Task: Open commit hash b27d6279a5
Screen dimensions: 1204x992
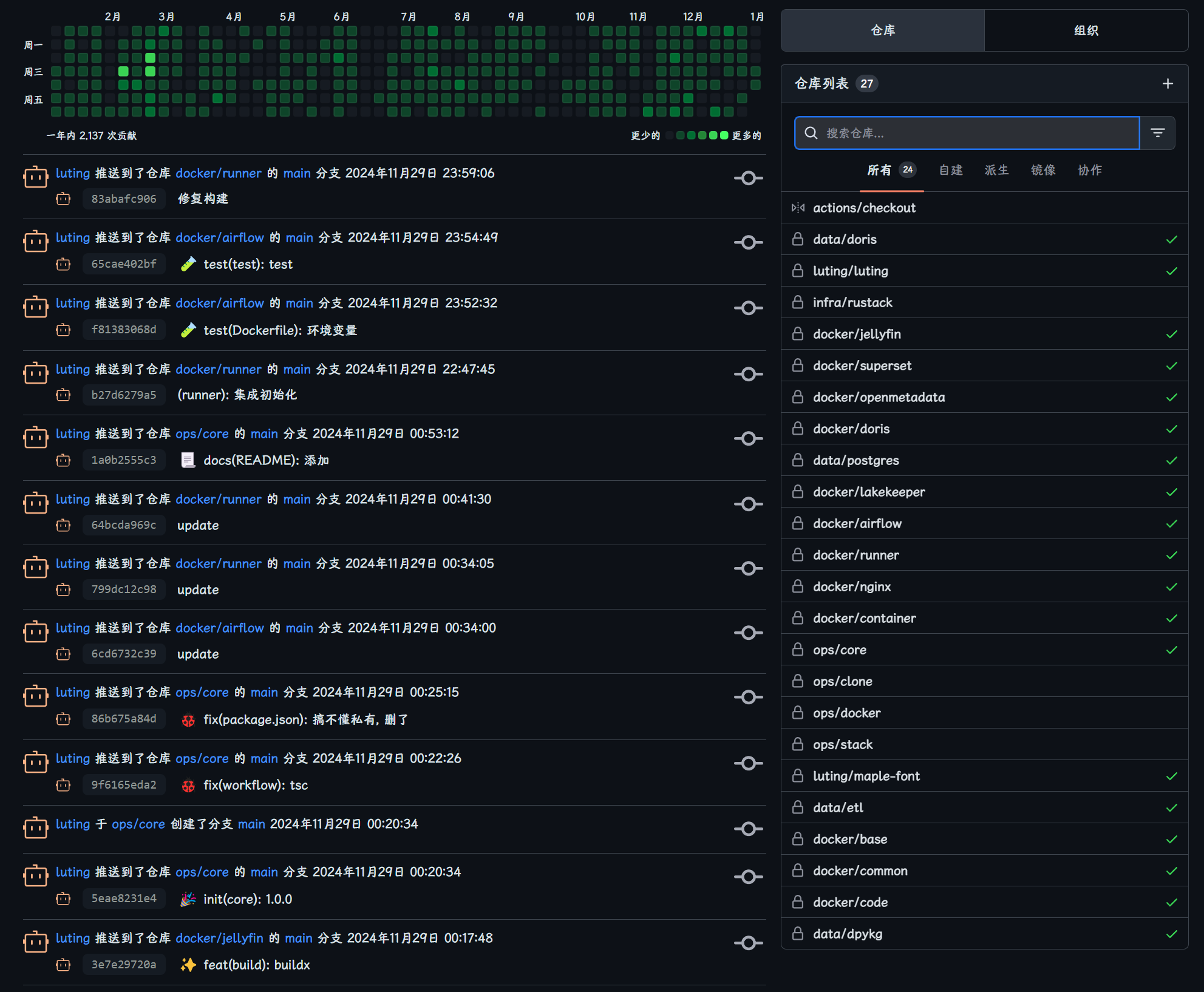Action: [124, 395]
